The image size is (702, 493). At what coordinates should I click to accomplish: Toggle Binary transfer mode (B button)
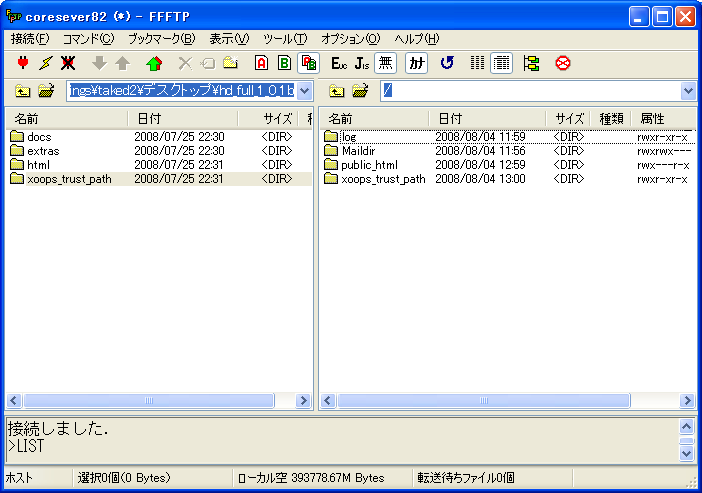[x=285, y=63]
